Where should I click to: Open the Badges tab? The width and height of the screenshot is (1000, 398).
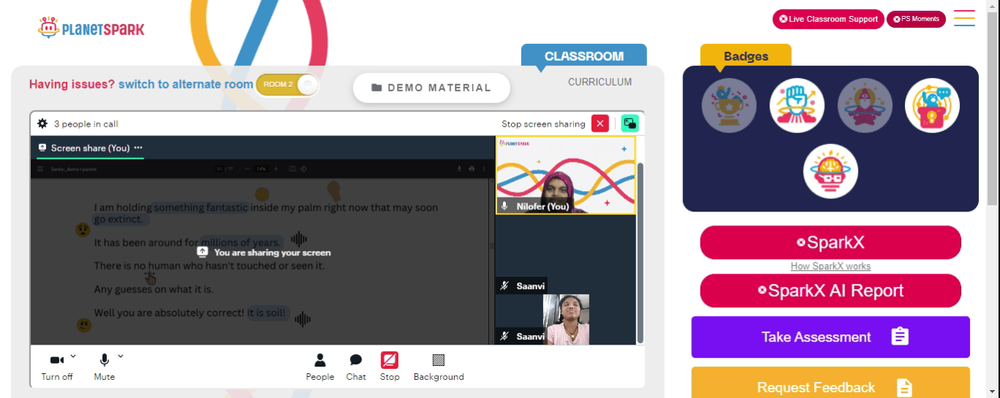746,56
